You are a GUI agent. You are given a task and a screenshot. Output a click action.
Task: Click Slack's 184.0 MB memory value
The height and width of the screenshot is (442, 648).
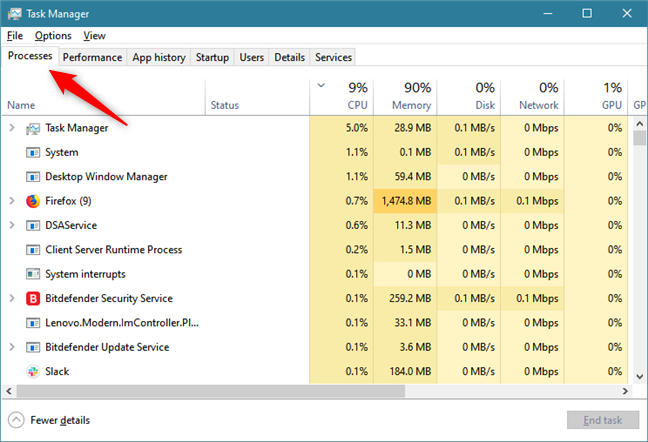point(410,371)
